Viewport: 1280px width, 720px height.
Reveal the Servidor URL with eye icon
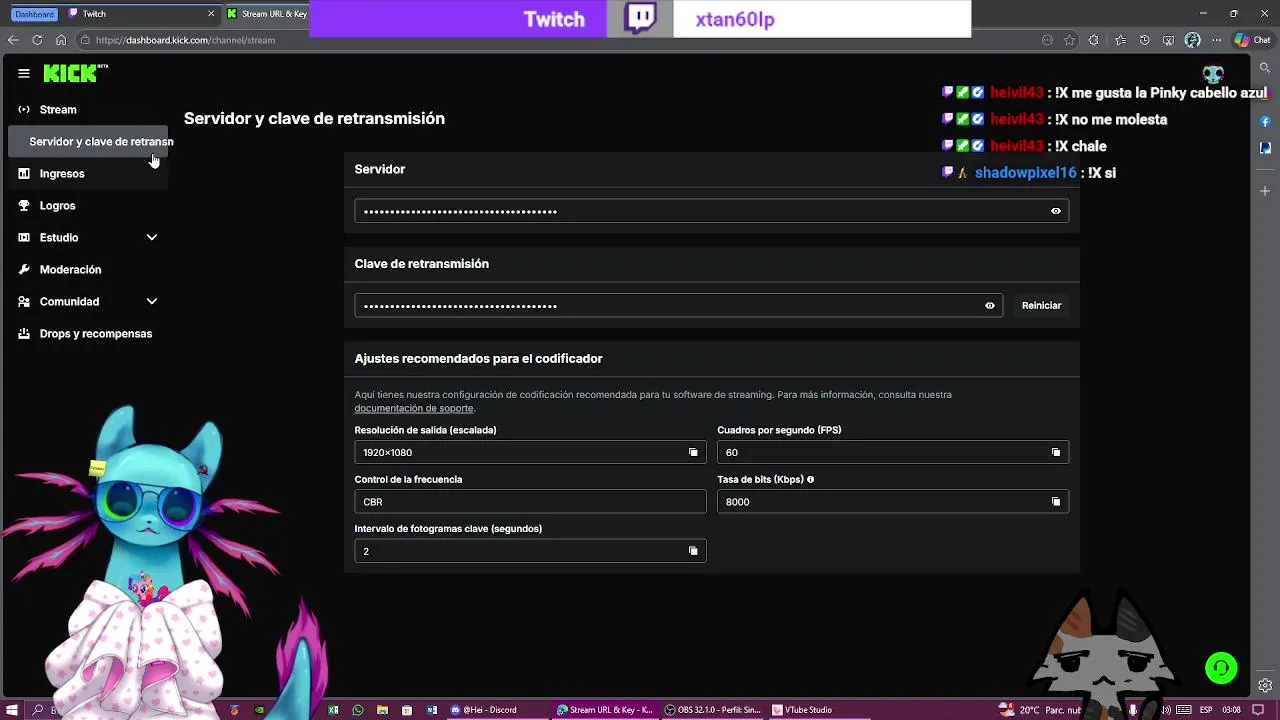point(1056,211)
